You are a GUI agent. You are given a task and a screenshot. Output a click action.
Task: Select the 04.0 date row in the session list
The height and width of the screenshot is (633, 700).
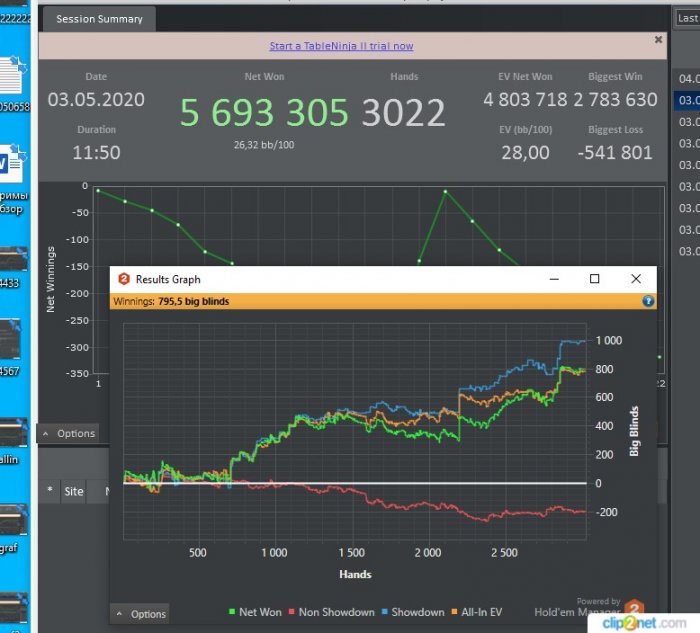pos(688,79)
